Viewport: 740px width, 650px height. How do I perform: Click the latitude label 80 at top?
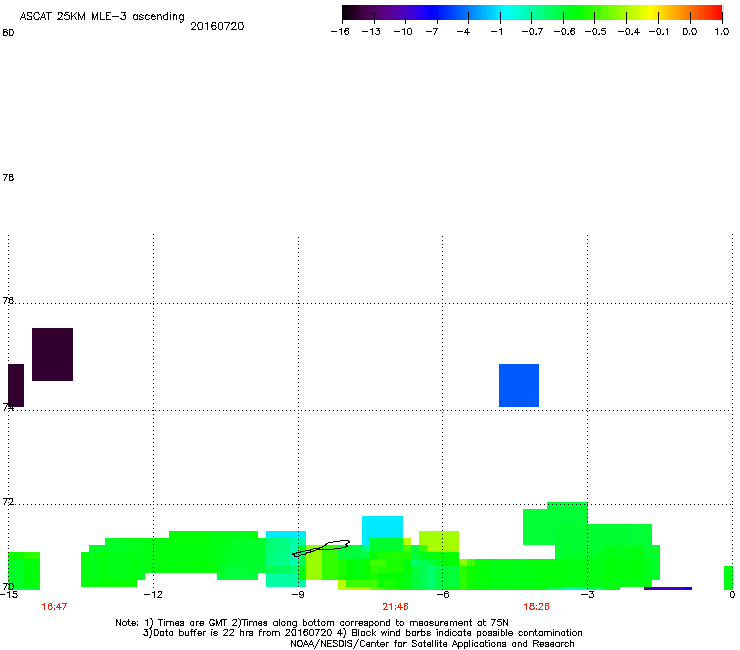pos(8,33)
